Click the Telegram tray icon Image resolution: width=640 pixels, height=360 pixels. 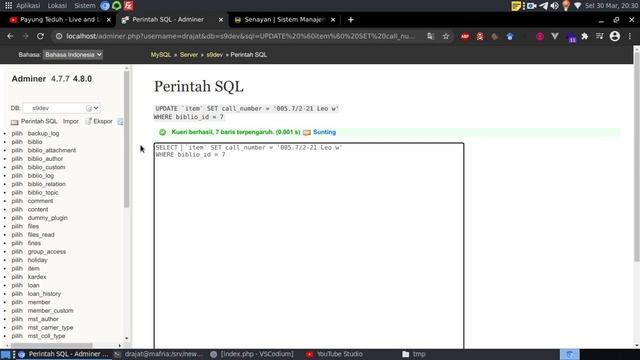(543, 5)
